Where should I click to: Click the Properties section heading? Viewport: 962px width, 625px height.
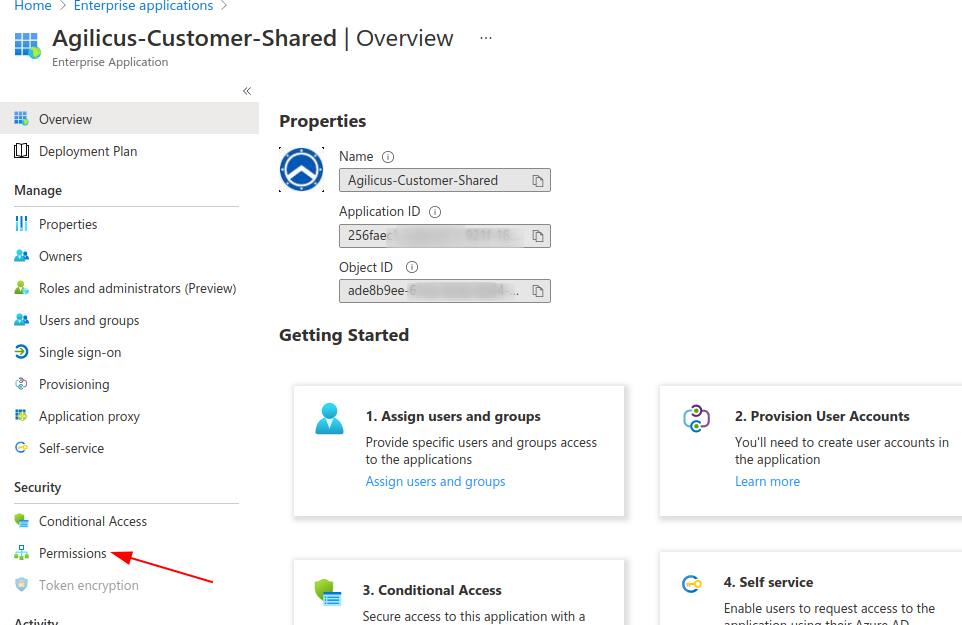click(323, 121)
